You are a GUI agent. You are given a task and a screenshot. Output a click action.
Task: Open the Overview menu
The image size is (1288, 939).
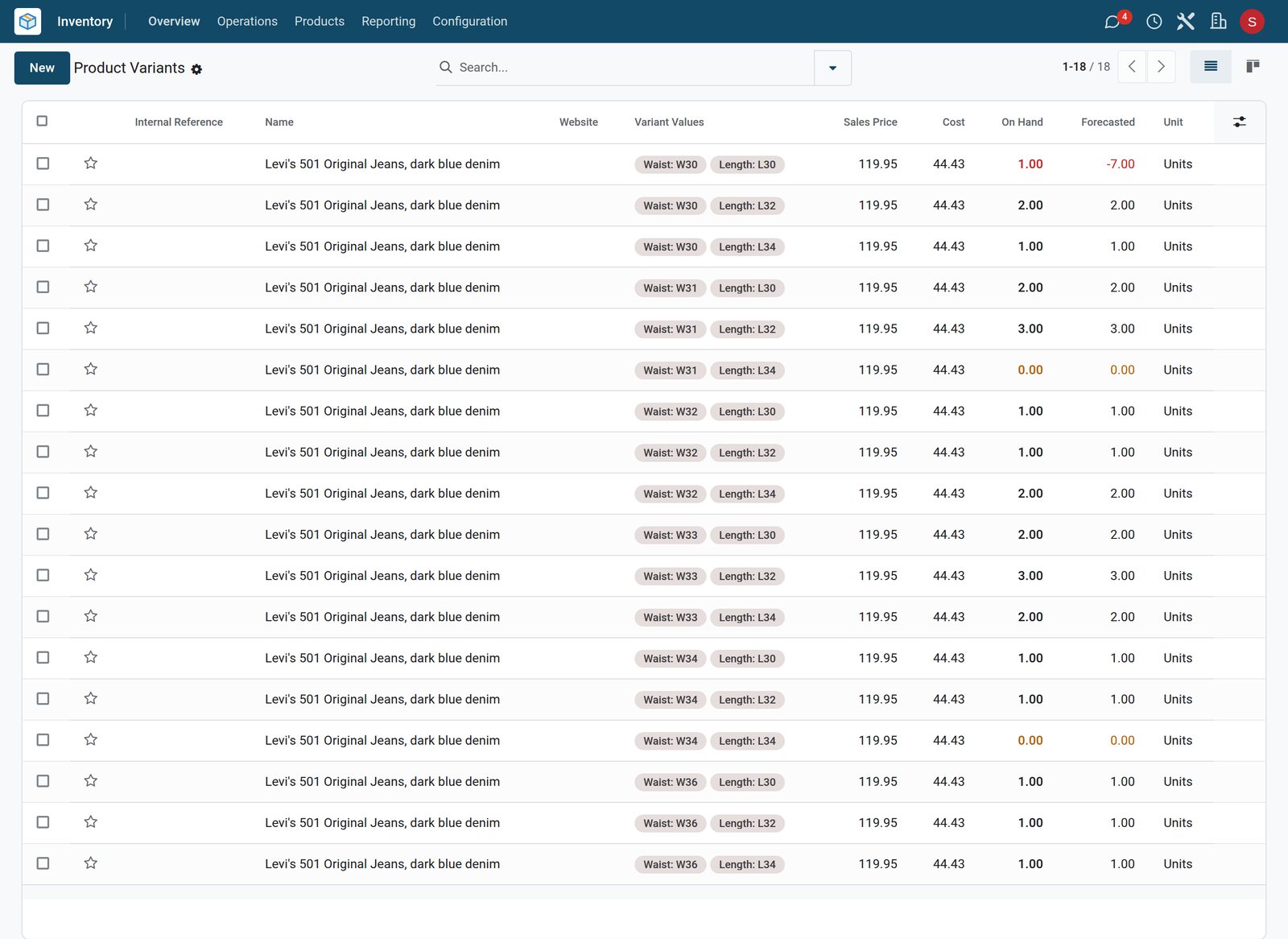pos(174,22)
